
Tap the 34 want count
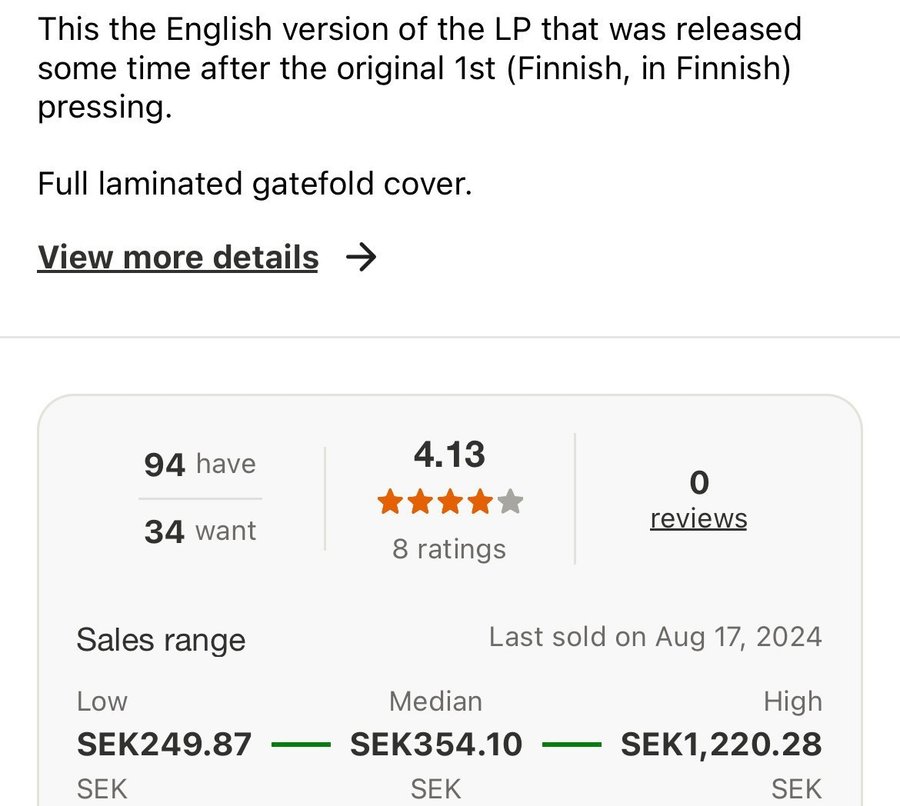coord(200,531)
